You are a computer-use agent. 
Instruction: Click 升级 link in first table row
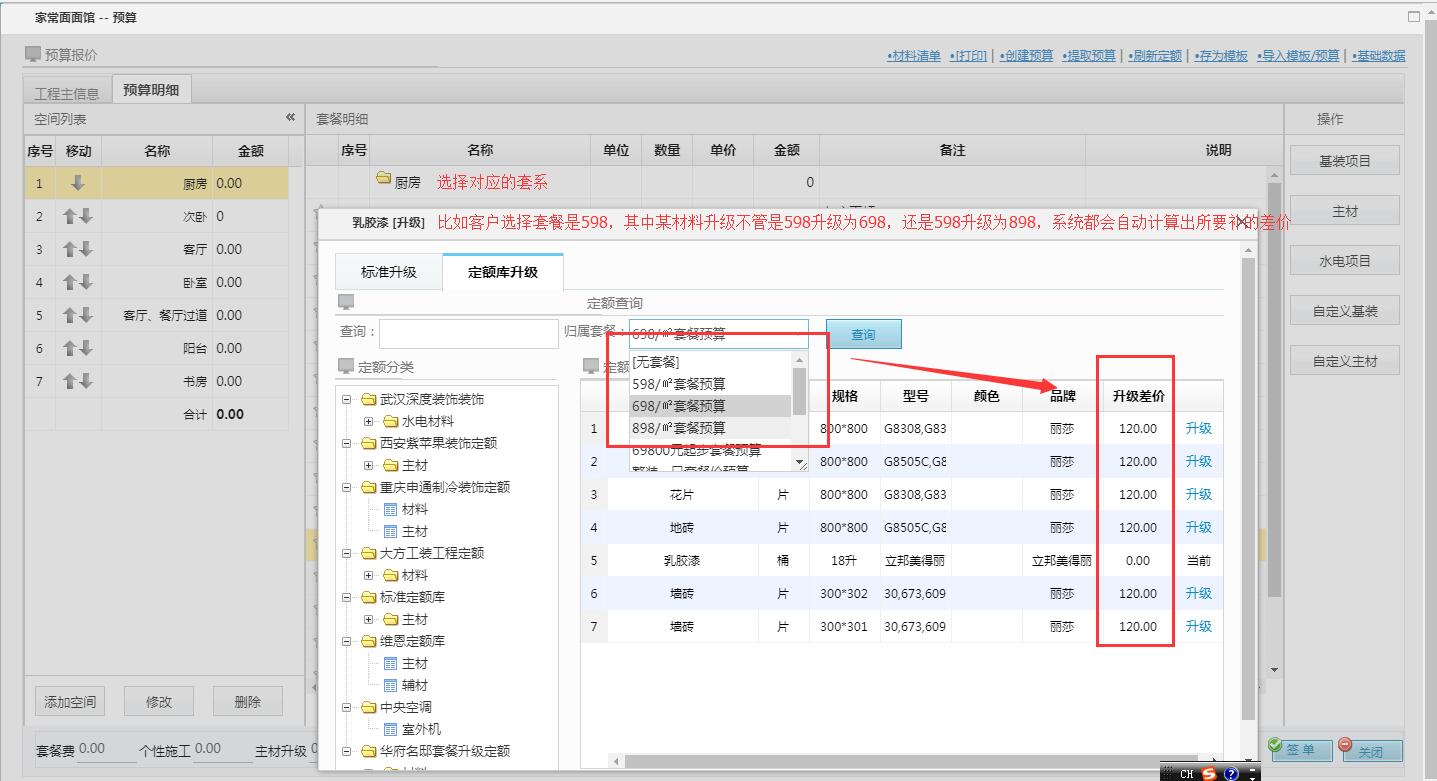(x=1198, y=428)
